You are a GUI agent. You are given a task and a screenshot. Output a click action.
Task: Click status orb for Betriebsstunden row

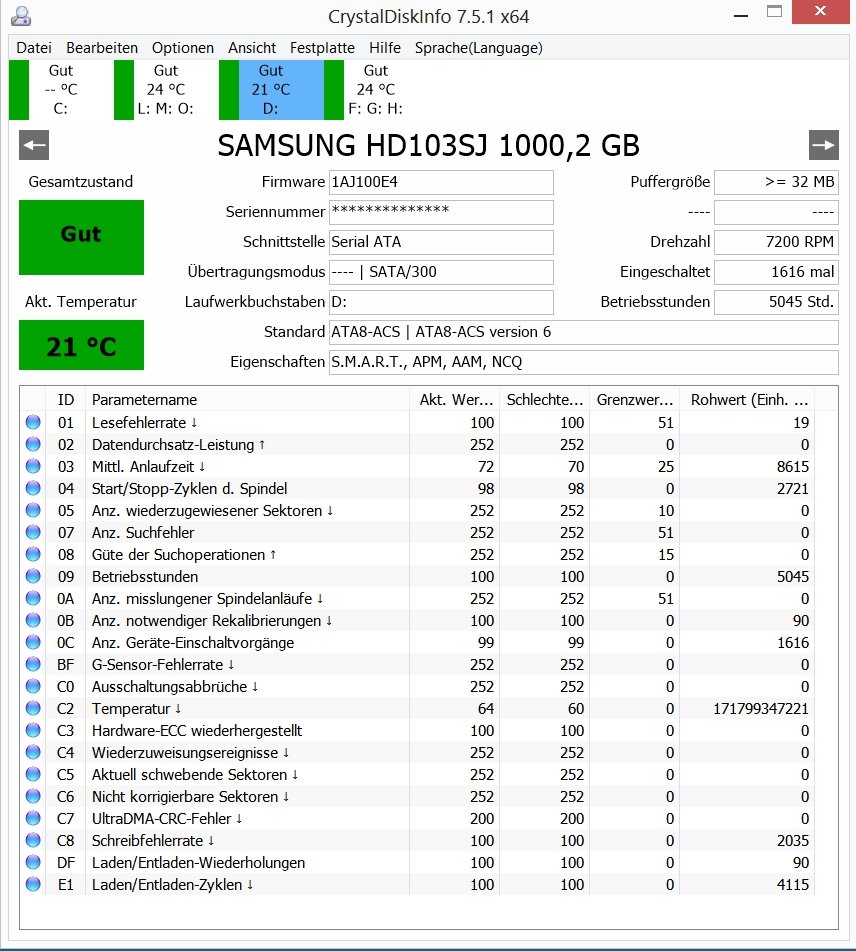(x=33, y=576)
